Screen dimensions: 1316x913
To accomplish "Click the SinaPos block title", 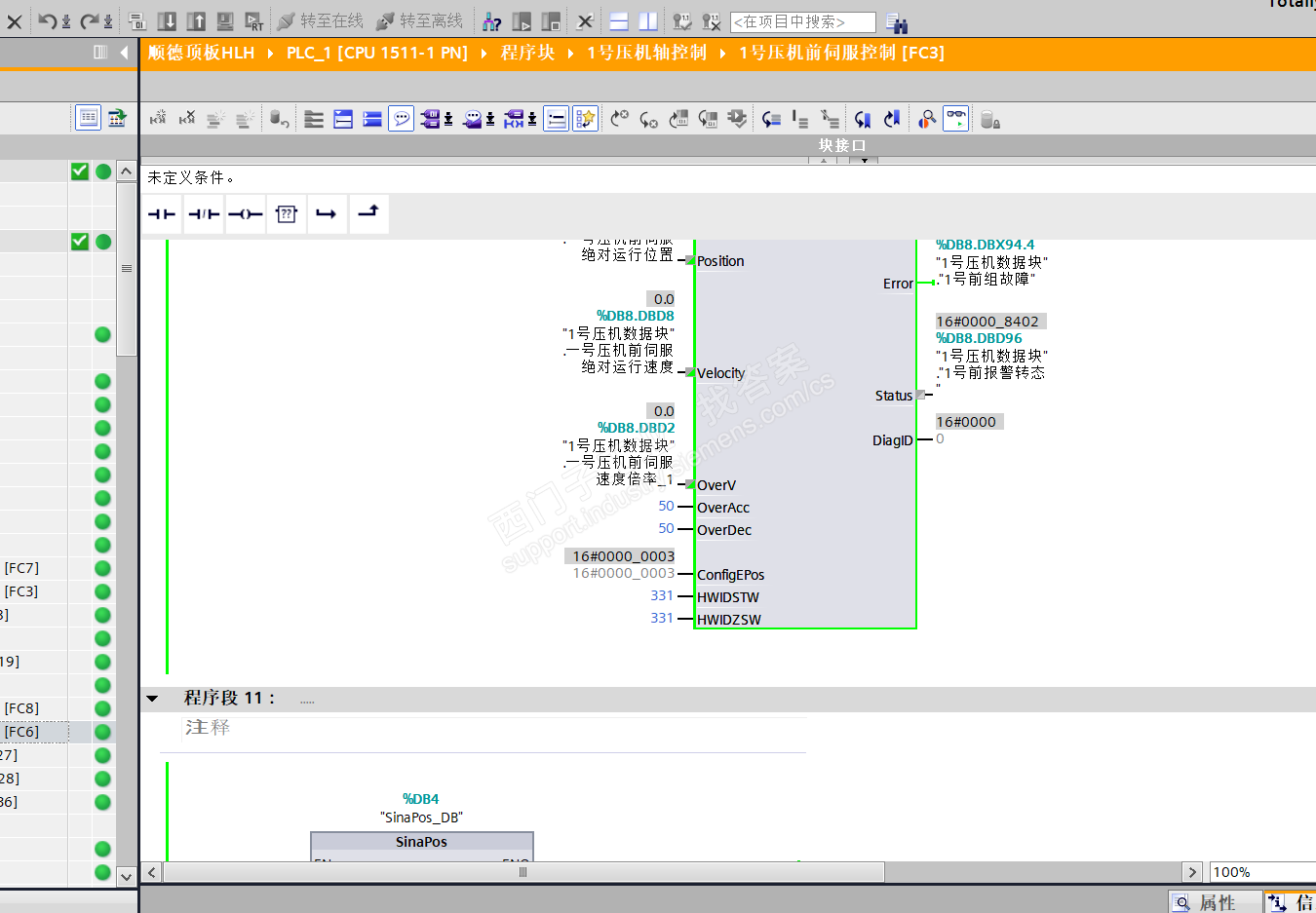I will 421,842.
